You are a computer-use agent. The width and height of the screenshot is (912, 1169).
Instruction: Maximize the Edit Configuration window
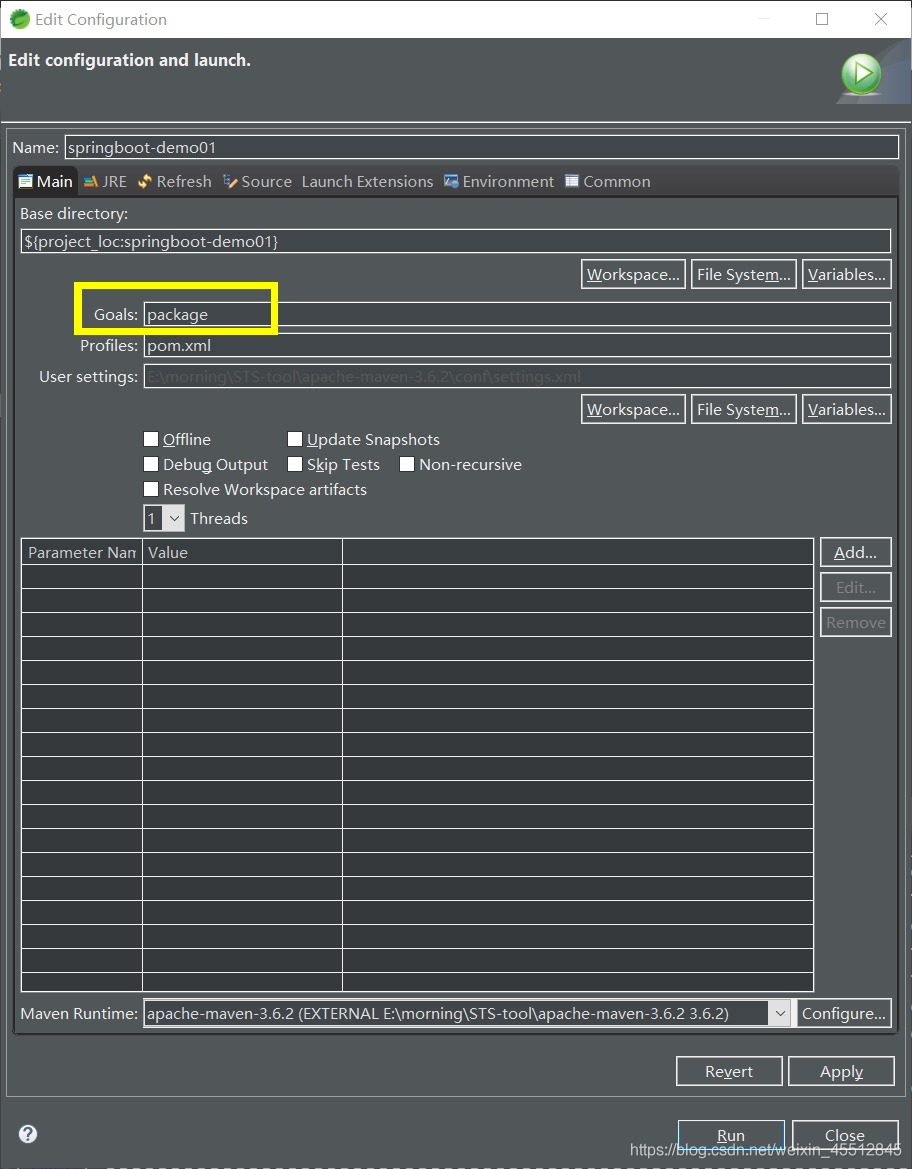point(822,19)
